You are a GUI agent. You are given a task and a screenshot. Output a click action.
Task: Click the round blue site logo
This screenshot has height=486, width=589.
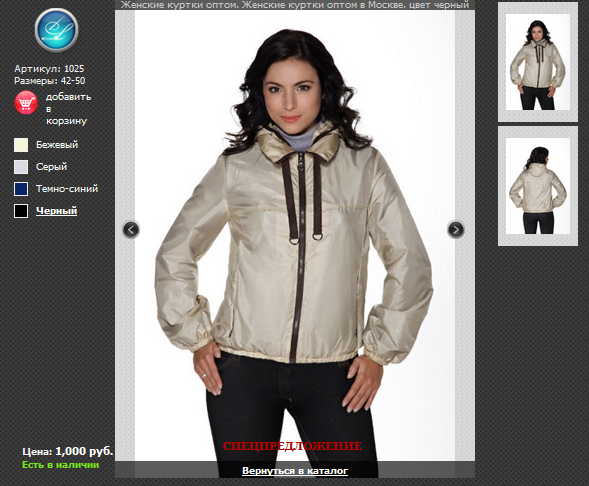point(56,30)
